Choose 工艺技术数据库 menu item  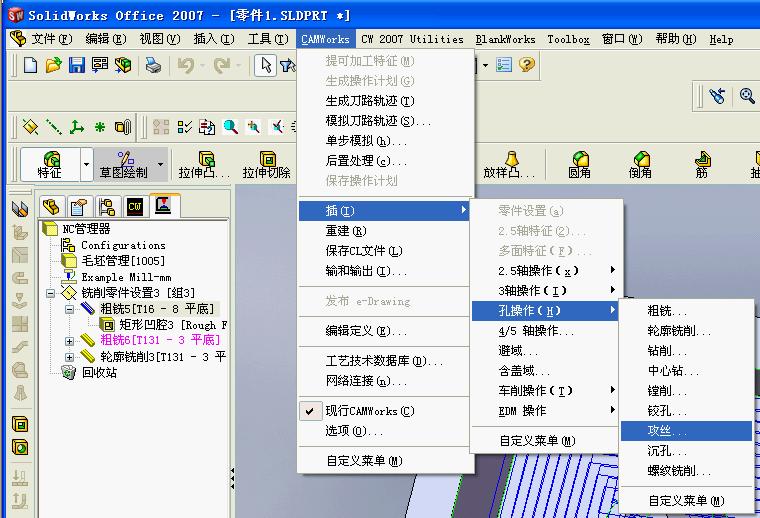pyautogui.click(x=385, y=361)
